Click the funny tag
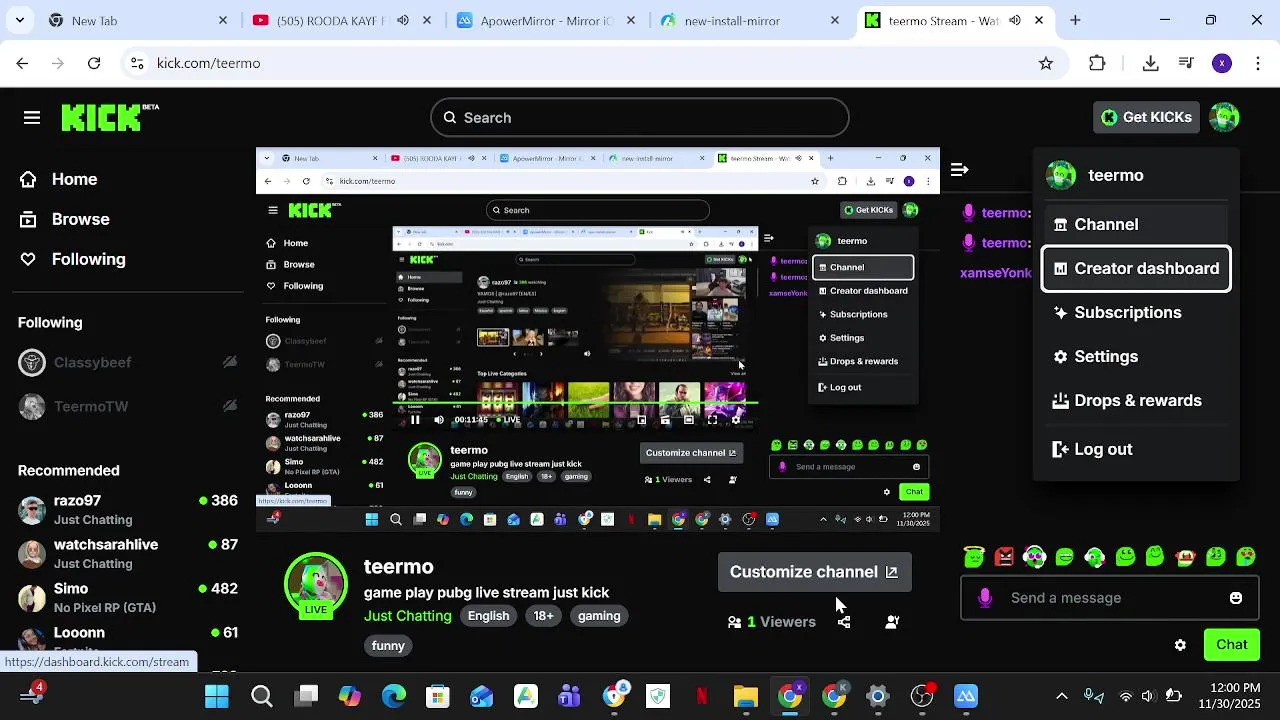 [x=388, y=646]
